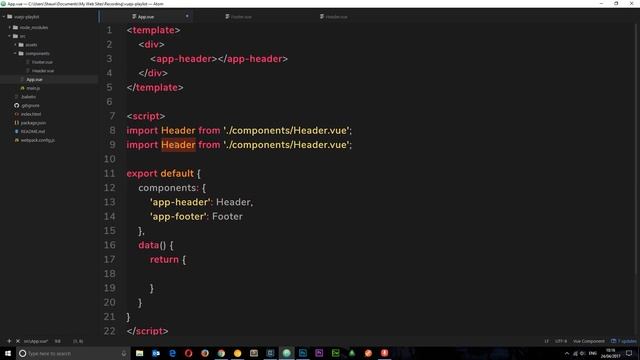Open index.html in the tree view

[31, 114]
